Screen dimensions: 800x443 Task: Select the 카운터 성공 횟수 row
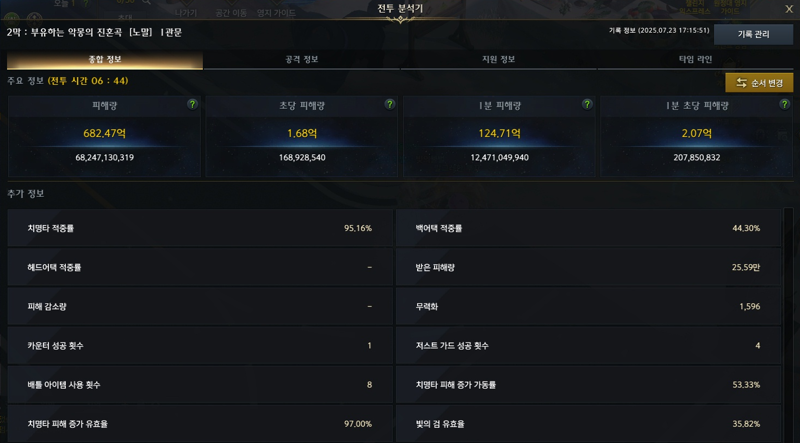point(200,346)
